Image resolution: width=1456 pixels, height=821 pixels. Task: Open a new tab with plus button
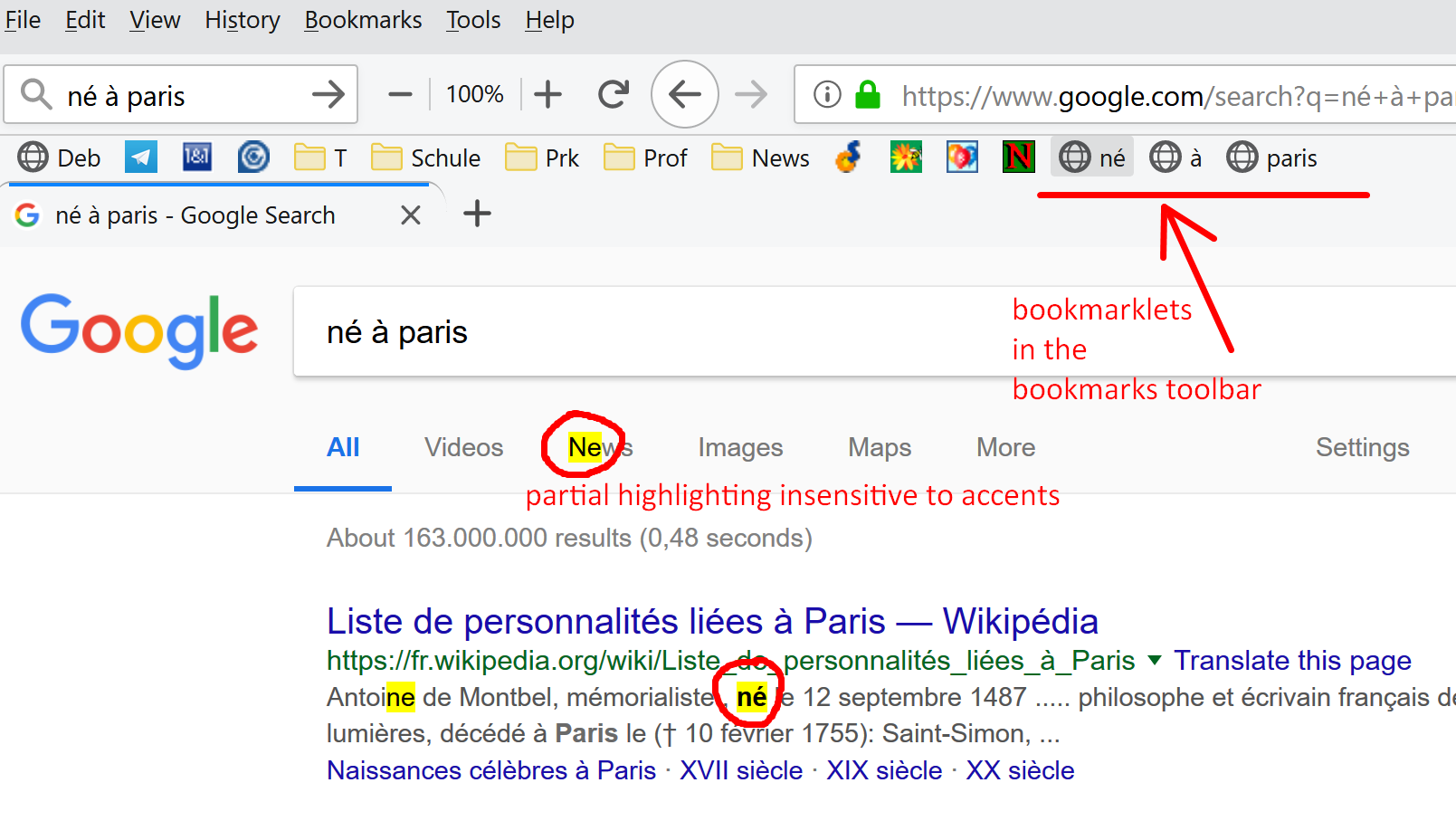coord(477,214)
